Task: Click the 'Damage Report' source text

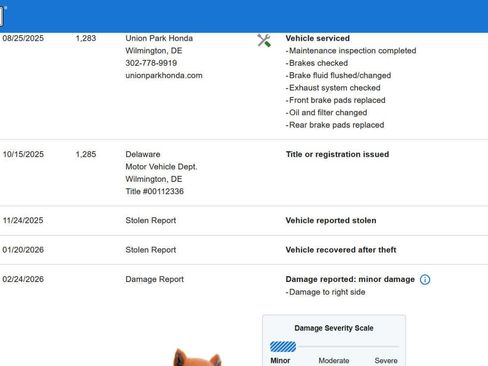Action: point(154,279)
